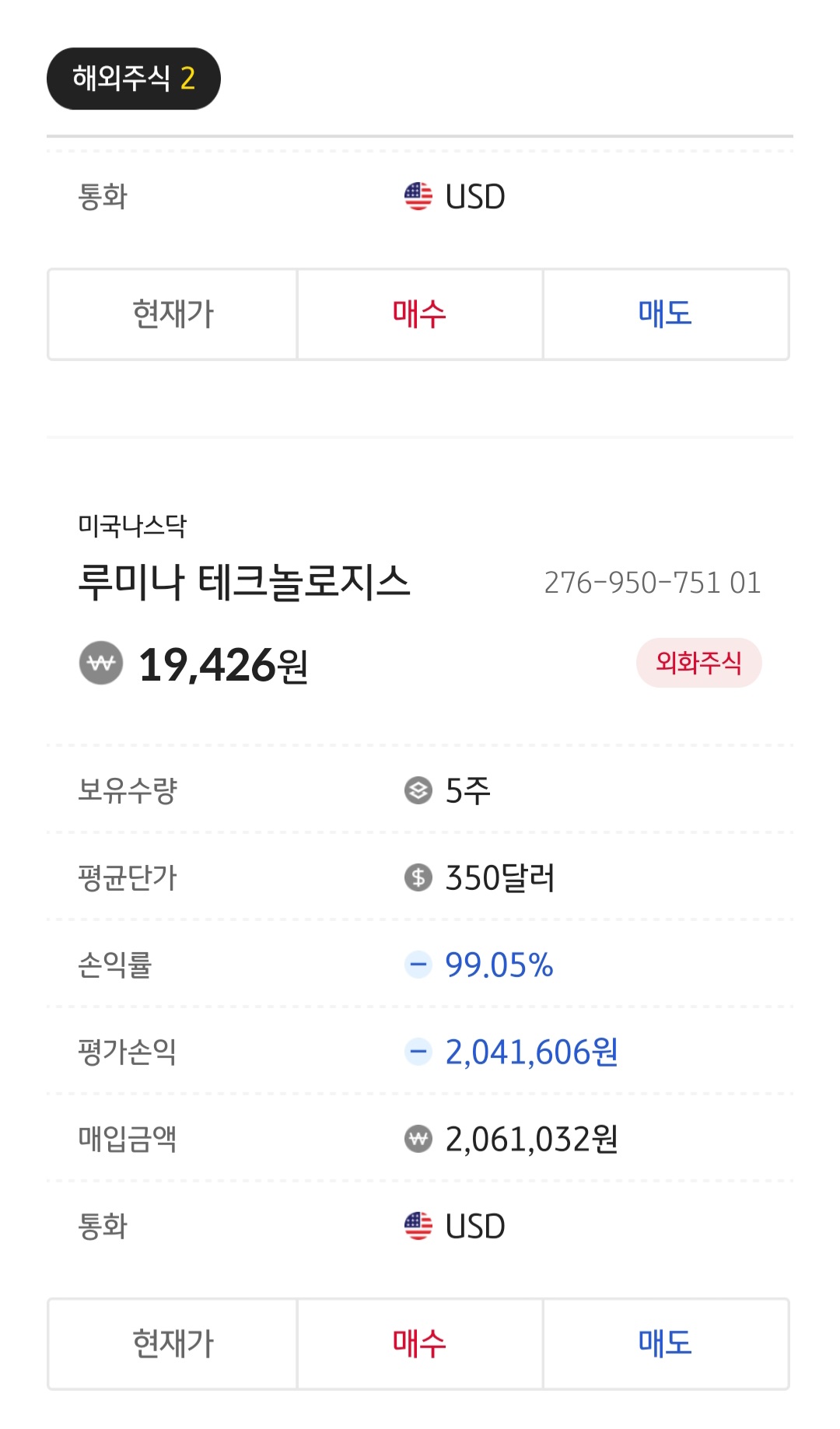
Task: Tap the 외화주식 badge
Action: pyautogui.click(x=698, y=663)
